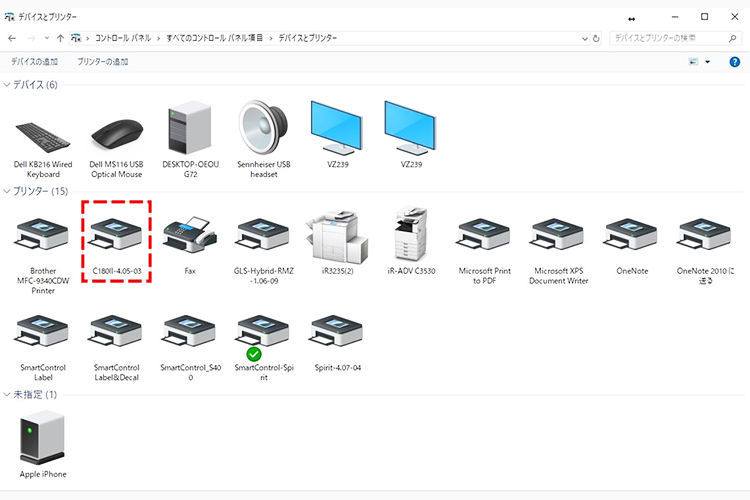Open the help button
The image size is (750, 500).
click(734, 62)
